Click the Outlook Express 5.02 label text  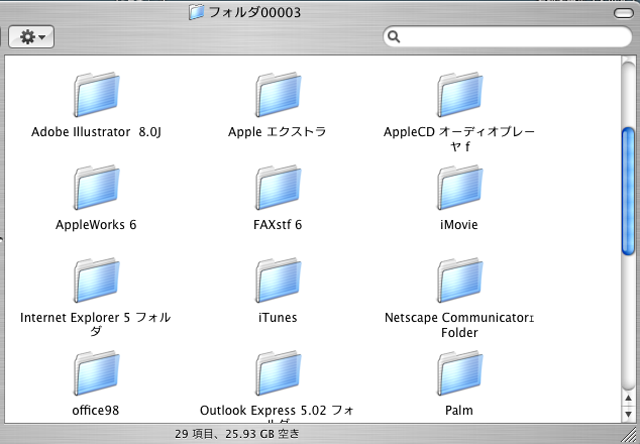pos(277,413)
